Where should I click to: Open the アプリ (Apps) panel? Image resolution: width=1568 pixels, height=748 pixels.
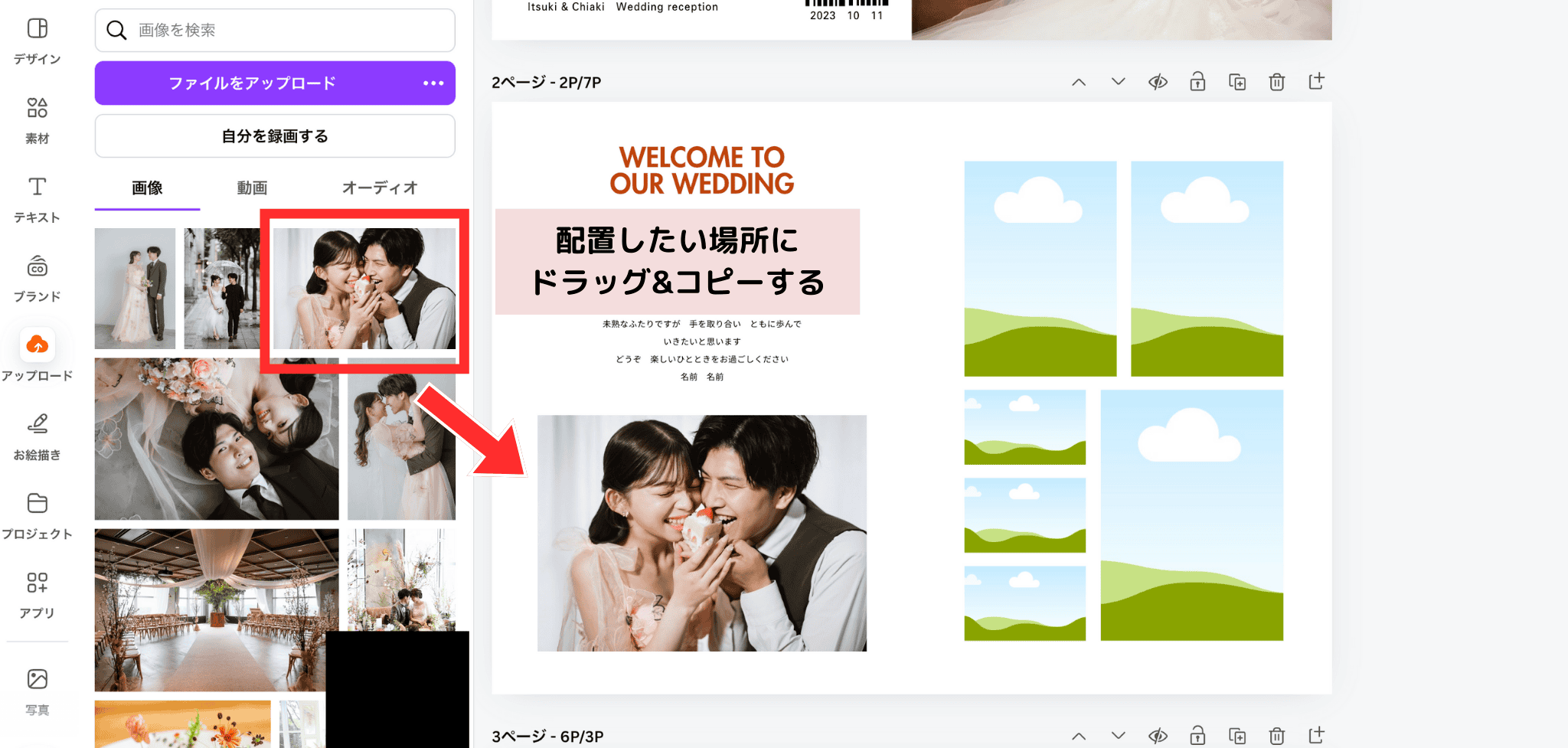click(x=37, y=595)
